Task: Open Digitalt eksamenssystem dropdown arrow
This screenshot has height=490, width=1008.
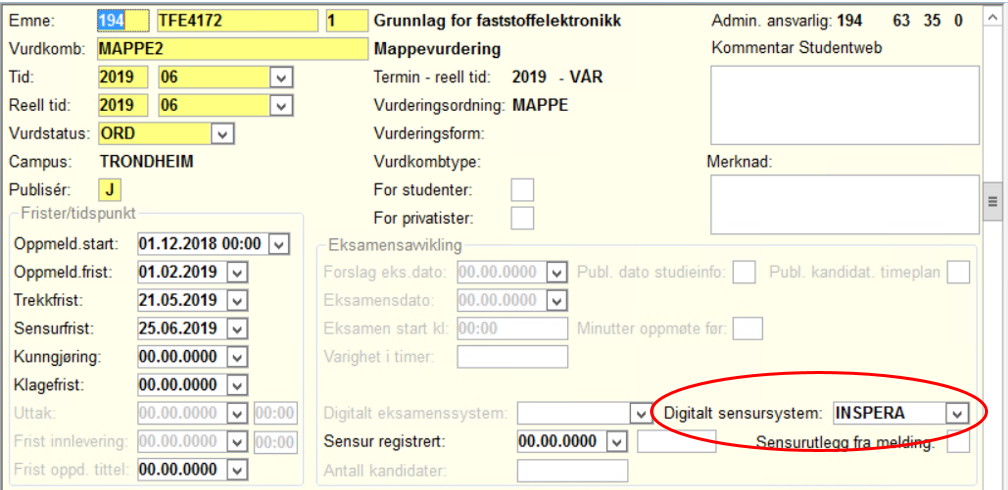Action: (640, 413)
